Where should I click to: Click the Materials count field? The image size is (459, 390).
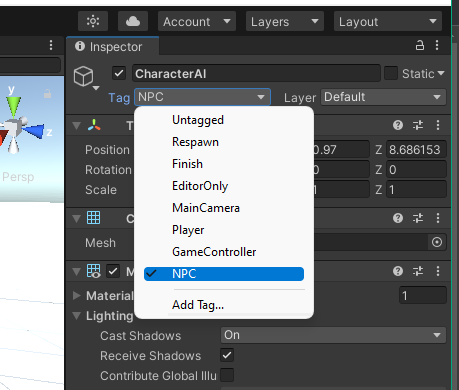(x=423, y=295)
